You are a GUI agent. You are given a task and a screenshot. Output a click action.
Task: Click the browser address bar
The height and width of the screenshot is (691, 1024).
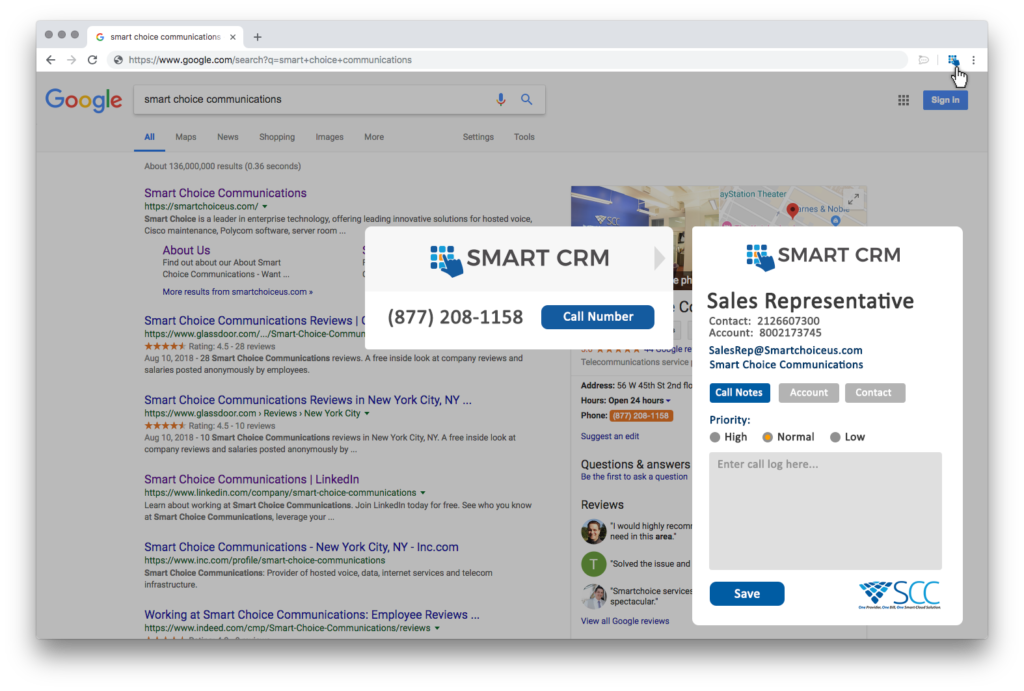[509, 60]
